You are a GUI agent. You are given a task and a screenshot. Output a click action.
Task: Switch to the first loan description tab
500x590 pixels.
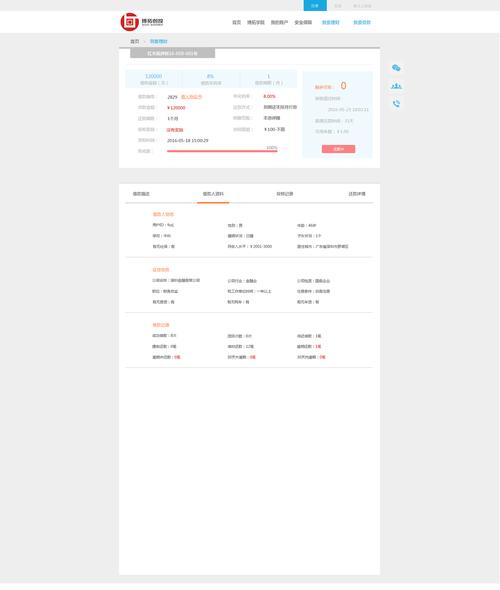[x=141, y=194]
